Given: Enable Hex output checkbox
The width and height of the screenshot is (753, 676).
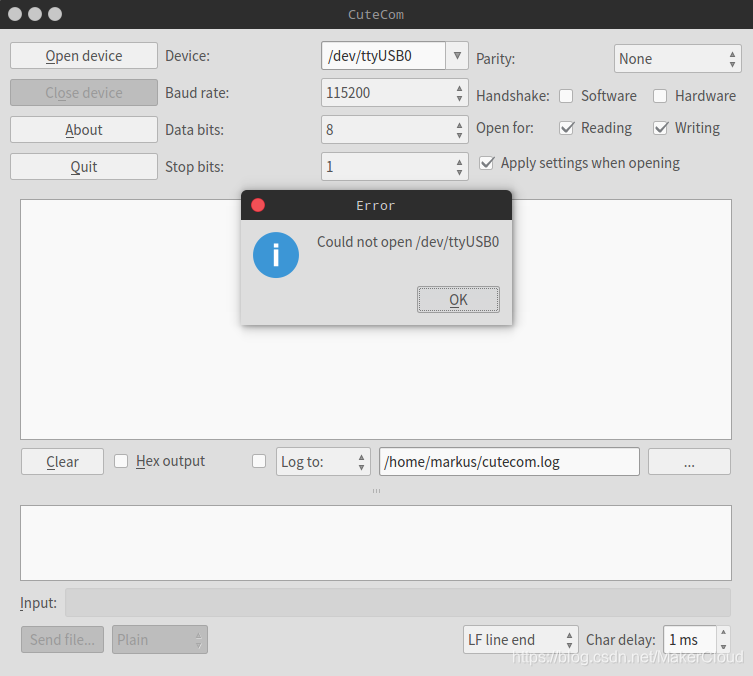Looking at the screenshot, I should point(121,461).
